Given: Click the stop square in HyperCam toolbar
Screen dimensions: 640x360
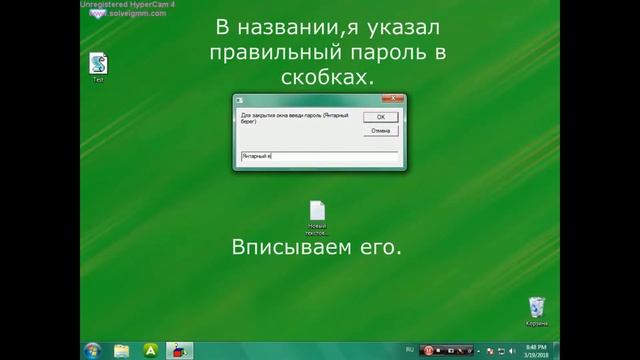Looking at the screenshot, I should pos(438,351).
